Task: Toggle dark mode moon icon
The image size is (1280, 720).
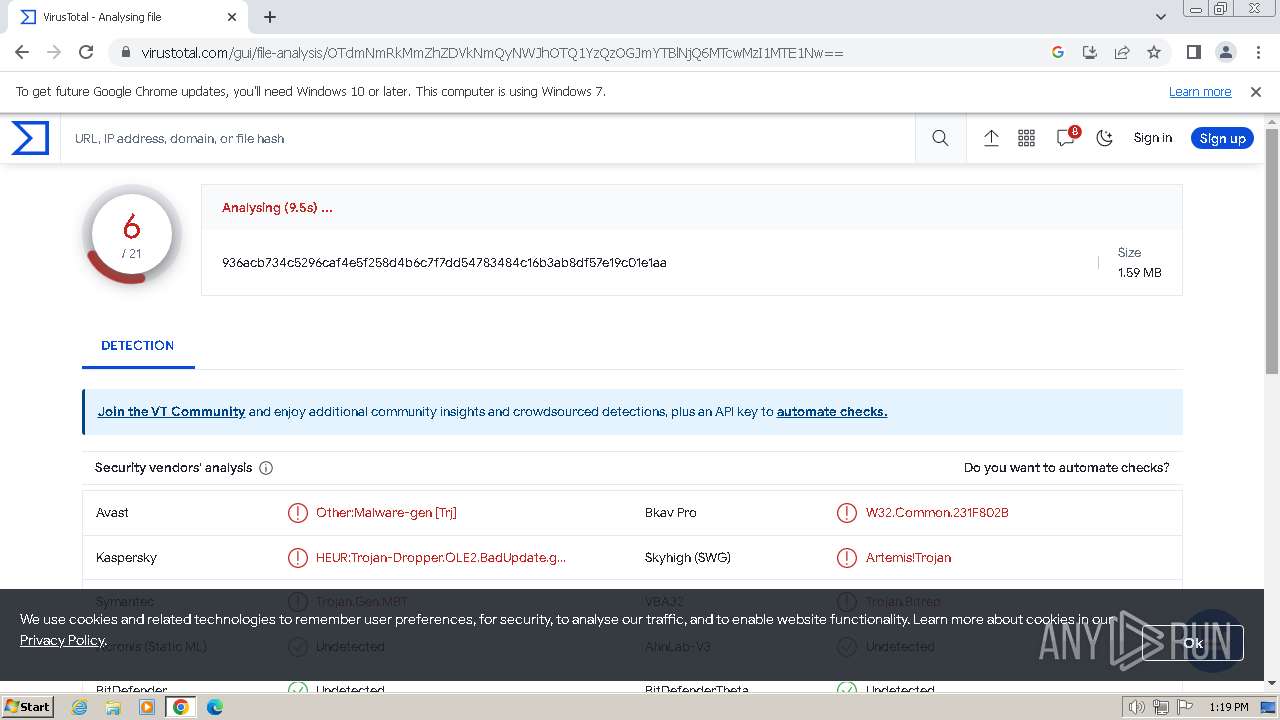Action: [x=1104, y=138]
